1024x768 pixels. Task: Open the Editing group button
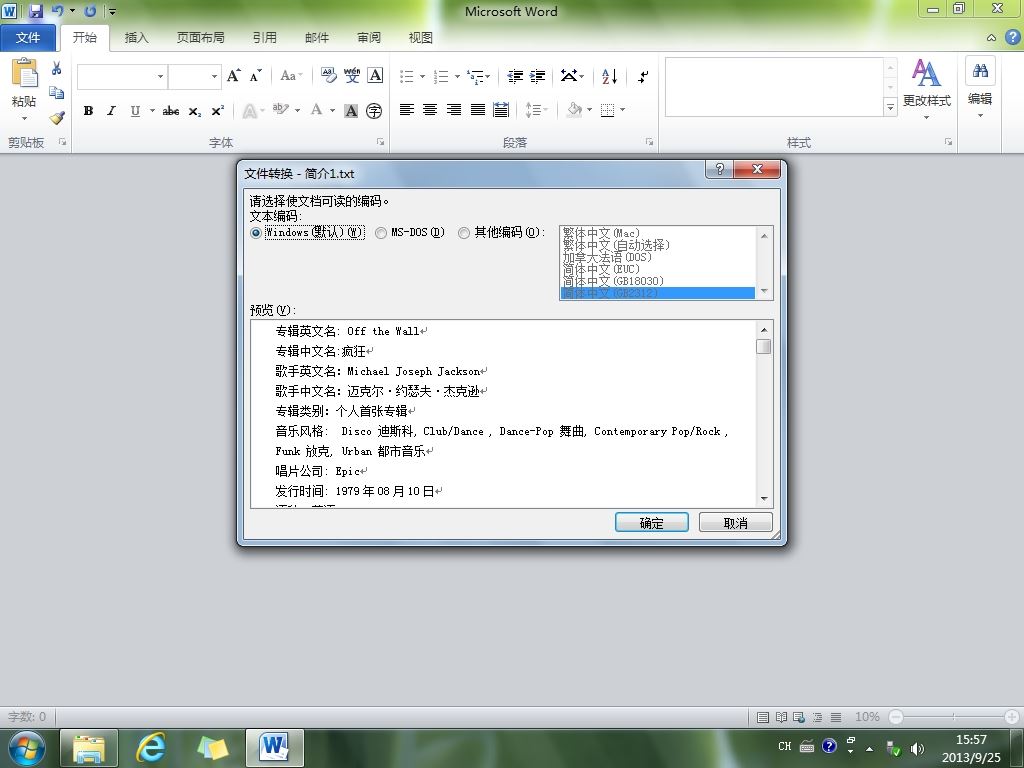point(980,88)
